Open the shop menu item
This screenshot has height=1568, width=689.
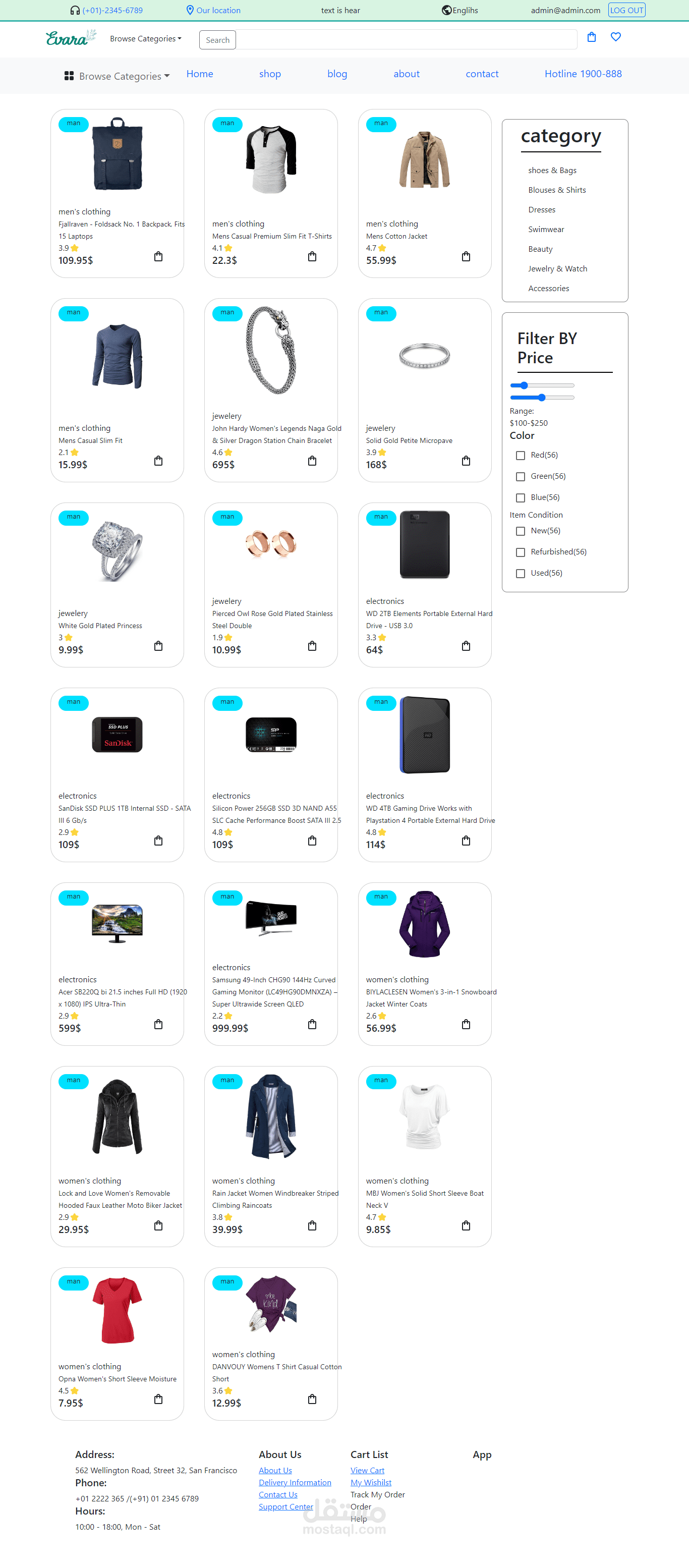(x=270, y=74)
